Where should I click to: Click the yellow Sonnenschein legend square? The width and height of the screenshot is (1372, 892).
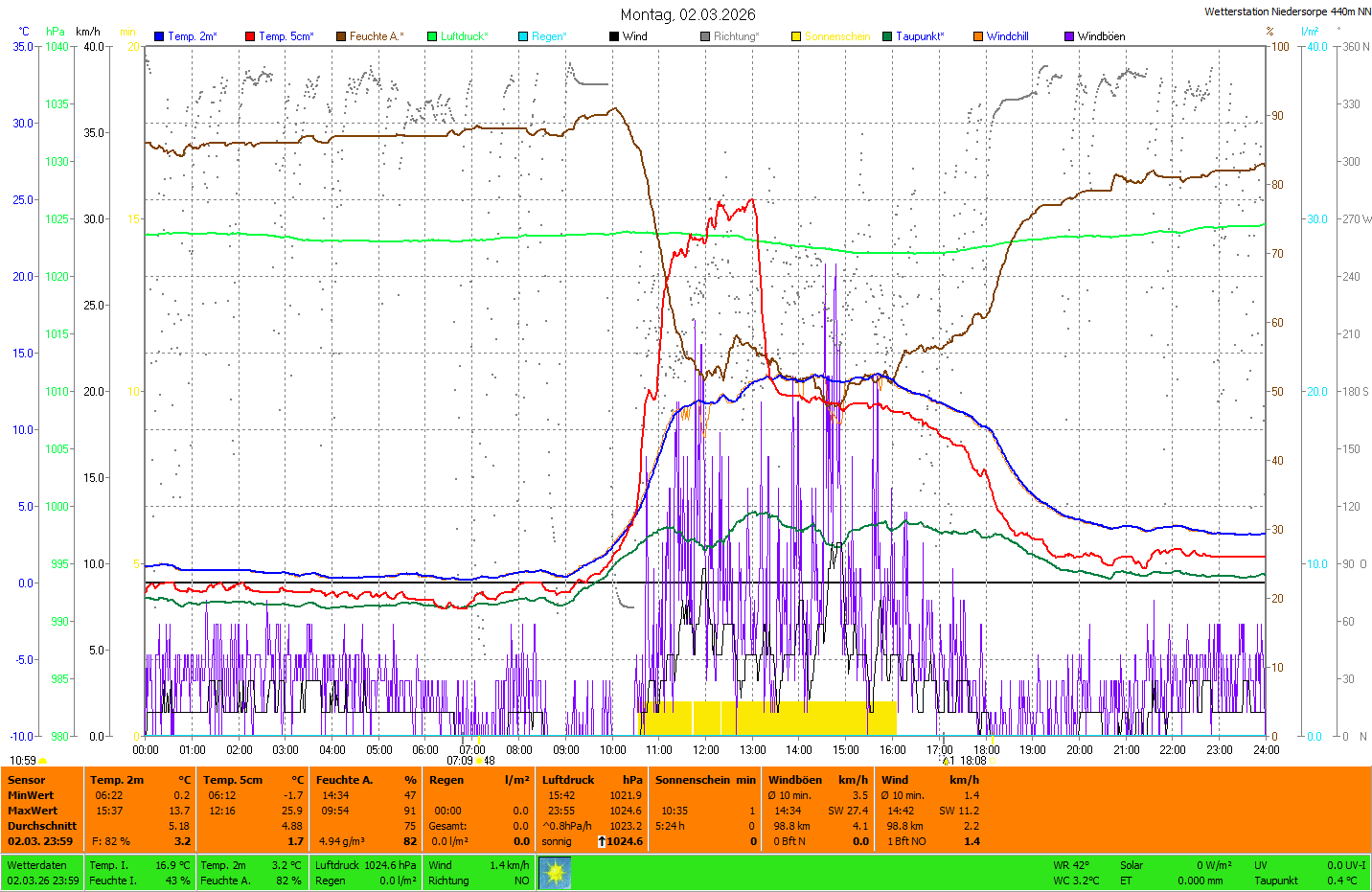tap(796, 36)
